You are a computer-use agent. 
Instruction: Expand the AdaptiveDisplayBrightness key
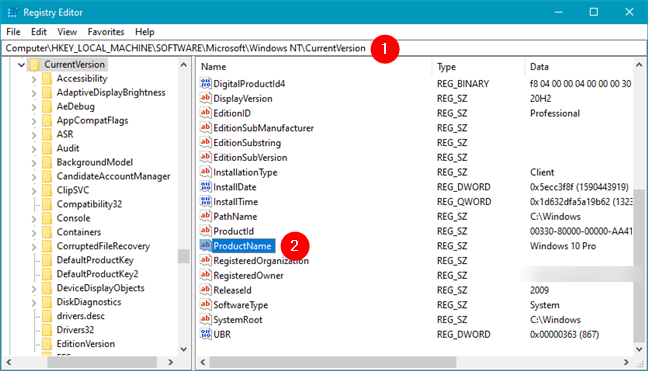point(34,93)
